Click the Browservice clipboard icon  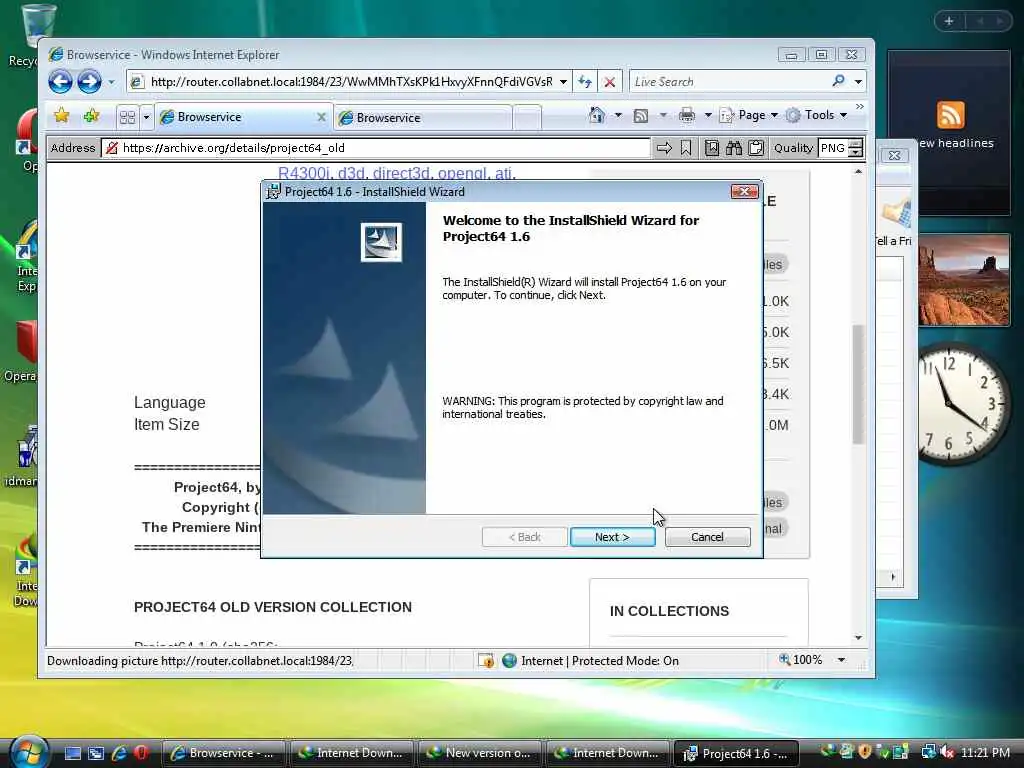[x=756, y=148]
